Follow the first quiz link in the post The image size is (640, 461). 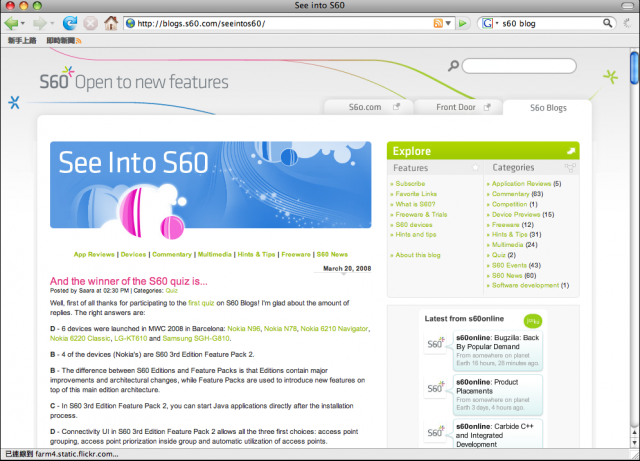(x=201, y=303)
